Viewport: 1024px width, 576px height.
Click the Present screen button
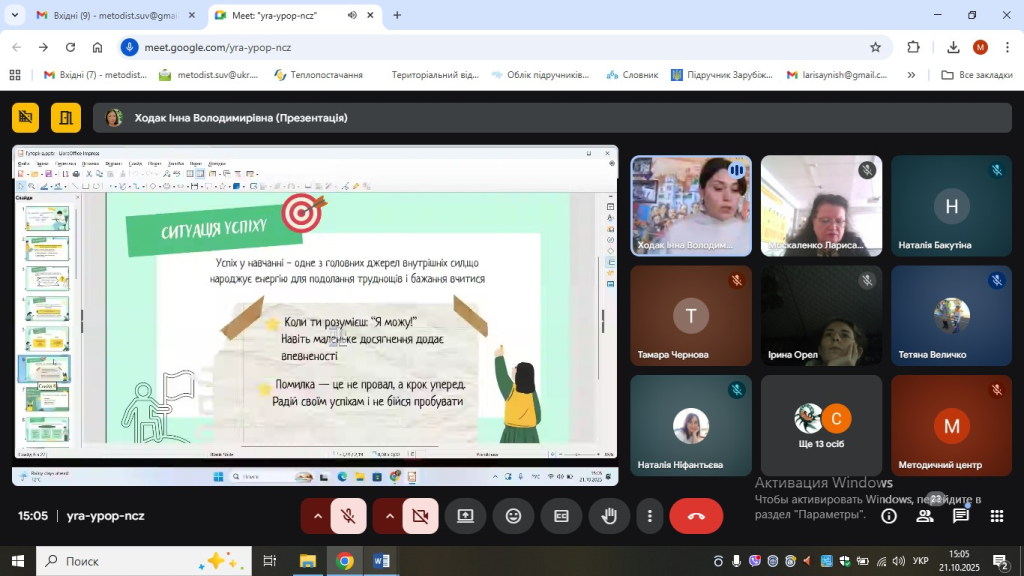tap(465, 516)
